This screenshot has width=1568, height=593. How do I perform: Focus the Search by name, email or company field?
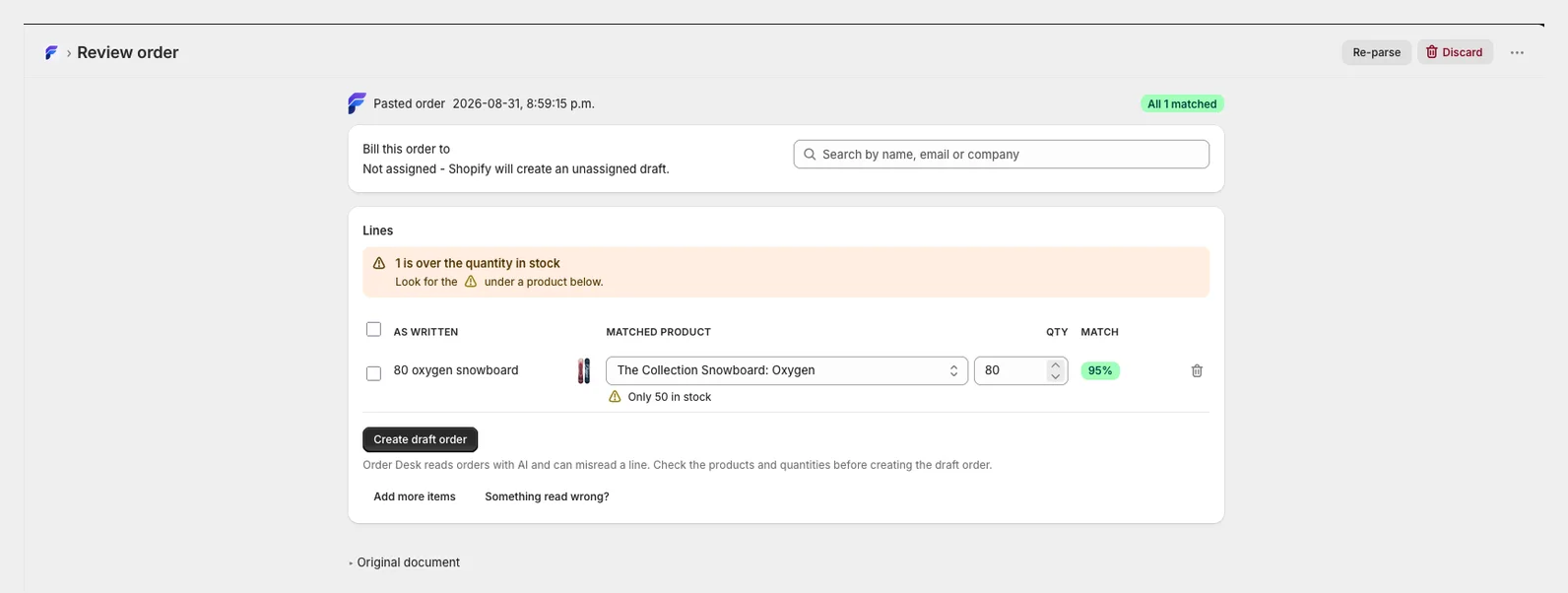tap(1001, 155)
